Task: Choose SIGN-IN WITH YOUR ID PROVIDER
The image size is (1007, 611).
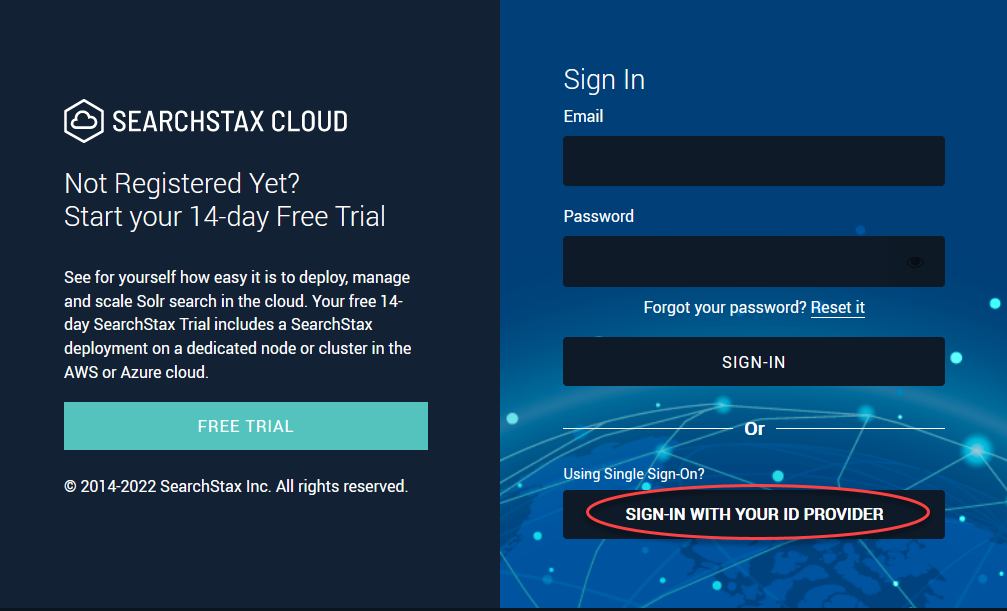Action: click(x=753, y=515)
